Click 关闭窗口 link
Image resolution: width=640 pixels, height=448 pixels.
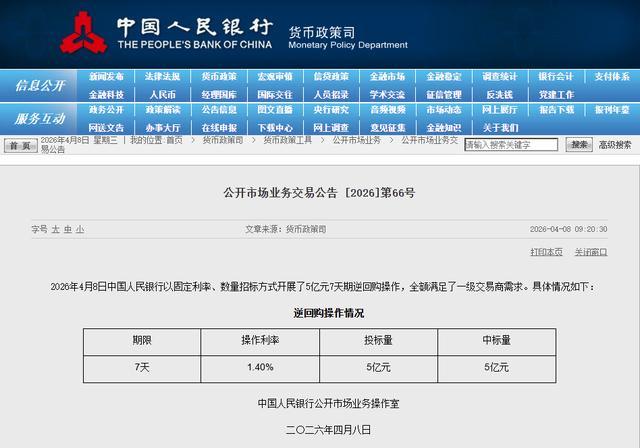click(591, 252)
